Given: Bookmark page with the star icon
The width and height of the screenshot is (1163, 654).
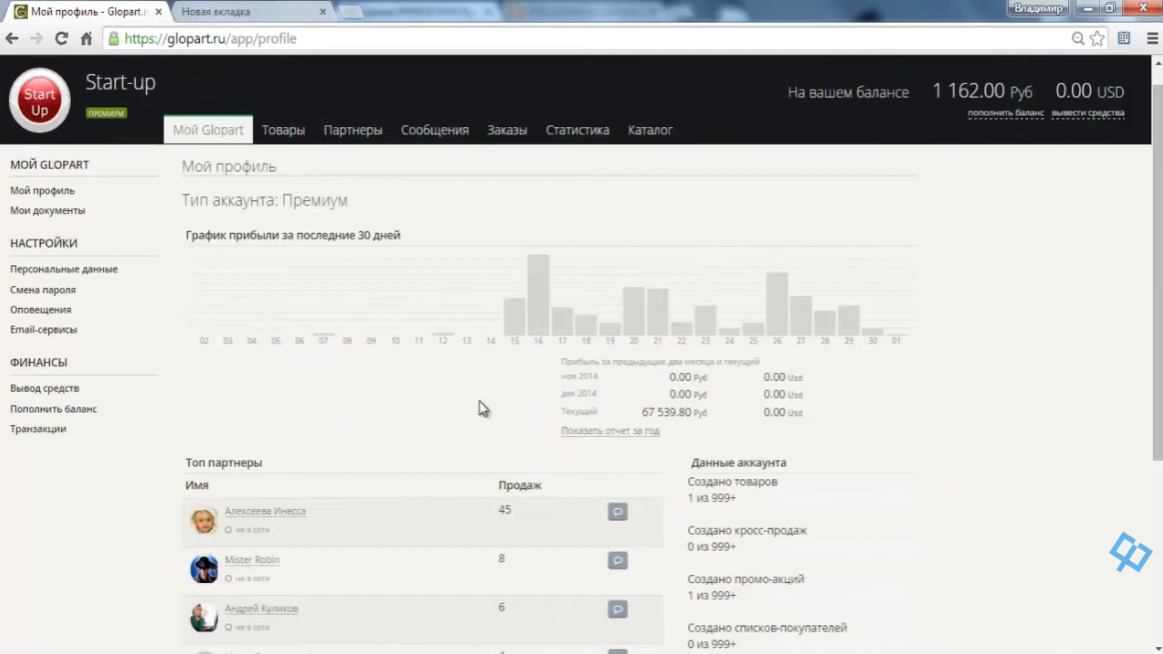Looking at the screenshot, I should (1098, 39).
